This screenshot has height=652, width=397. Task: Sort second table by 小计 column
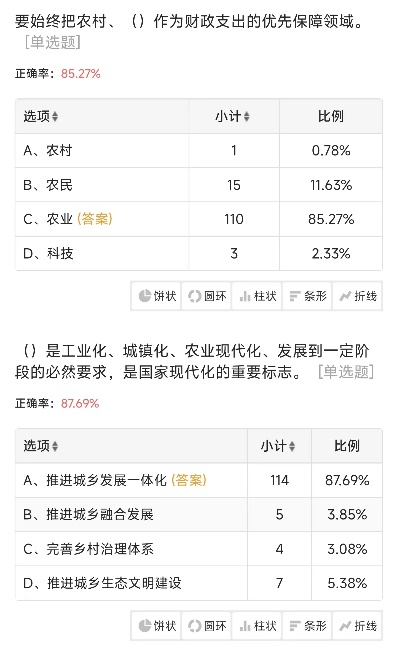point(278,446)
